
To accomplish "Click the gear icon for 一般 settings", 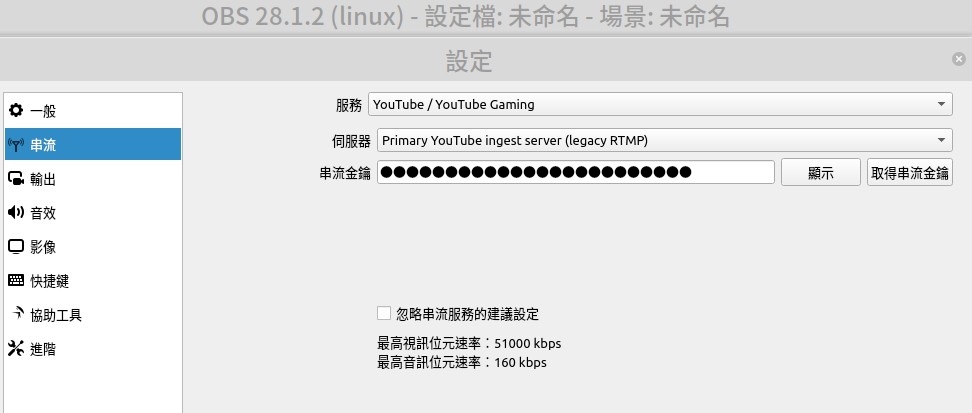I will tap(15, 111).
